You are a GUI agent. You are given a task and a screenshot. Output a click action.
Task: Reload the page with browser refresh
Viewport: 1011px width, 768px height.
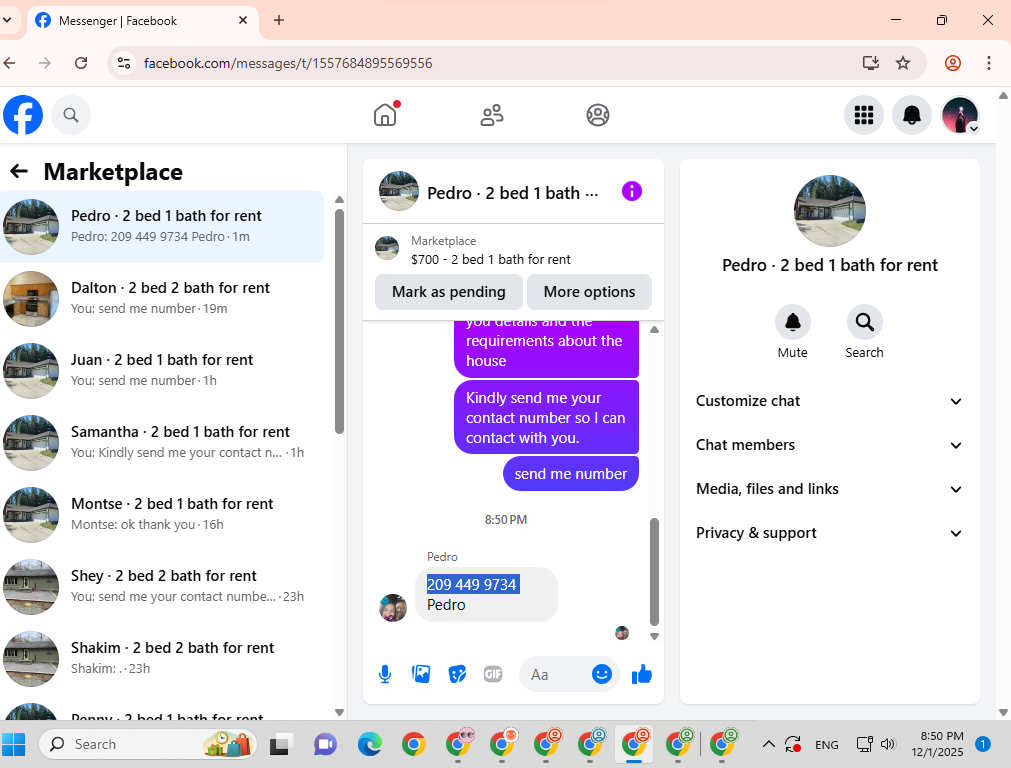pos(81,63)
